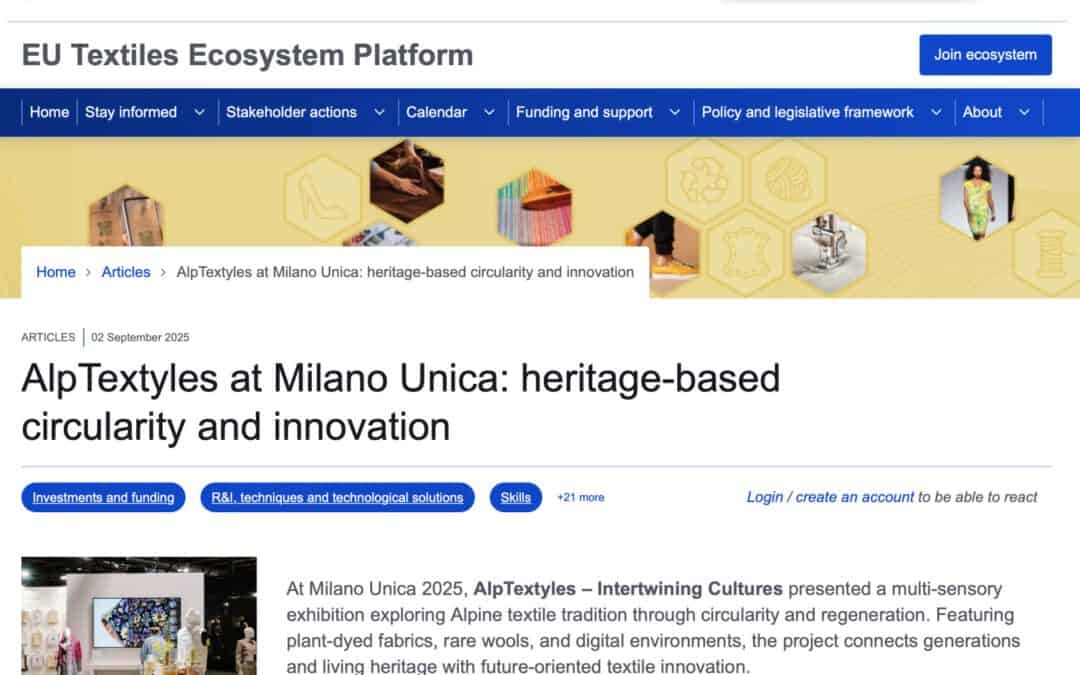The width and height of the screenshot is (1080, 675).
Task: Select the runway model hexagon photo
Action: [x=977, y=198]
